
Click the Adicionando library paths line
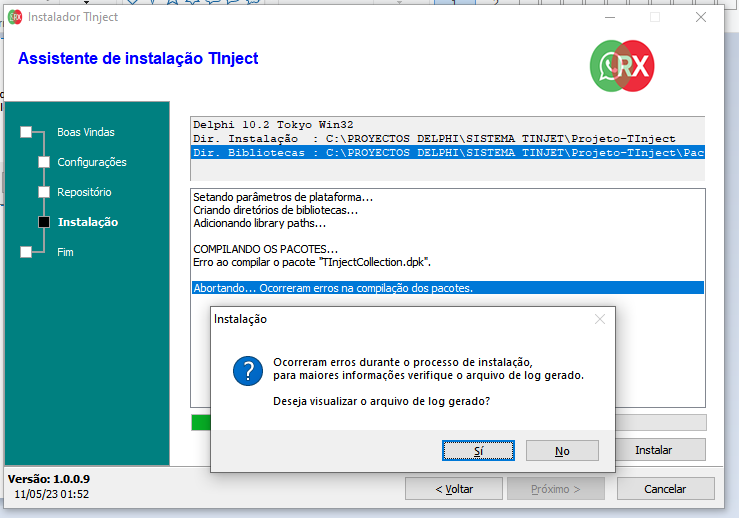click(259, 223)
